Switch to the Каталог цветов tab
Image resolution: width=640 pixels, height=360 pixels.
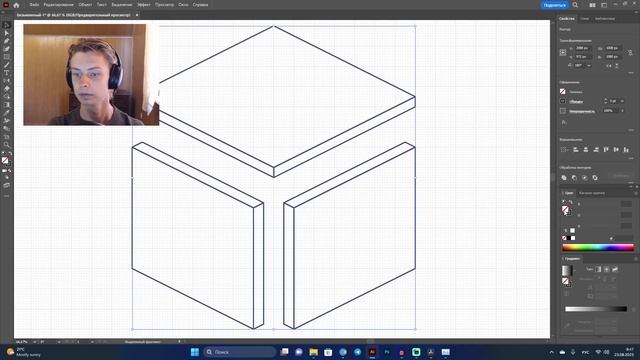click(592, 193)
